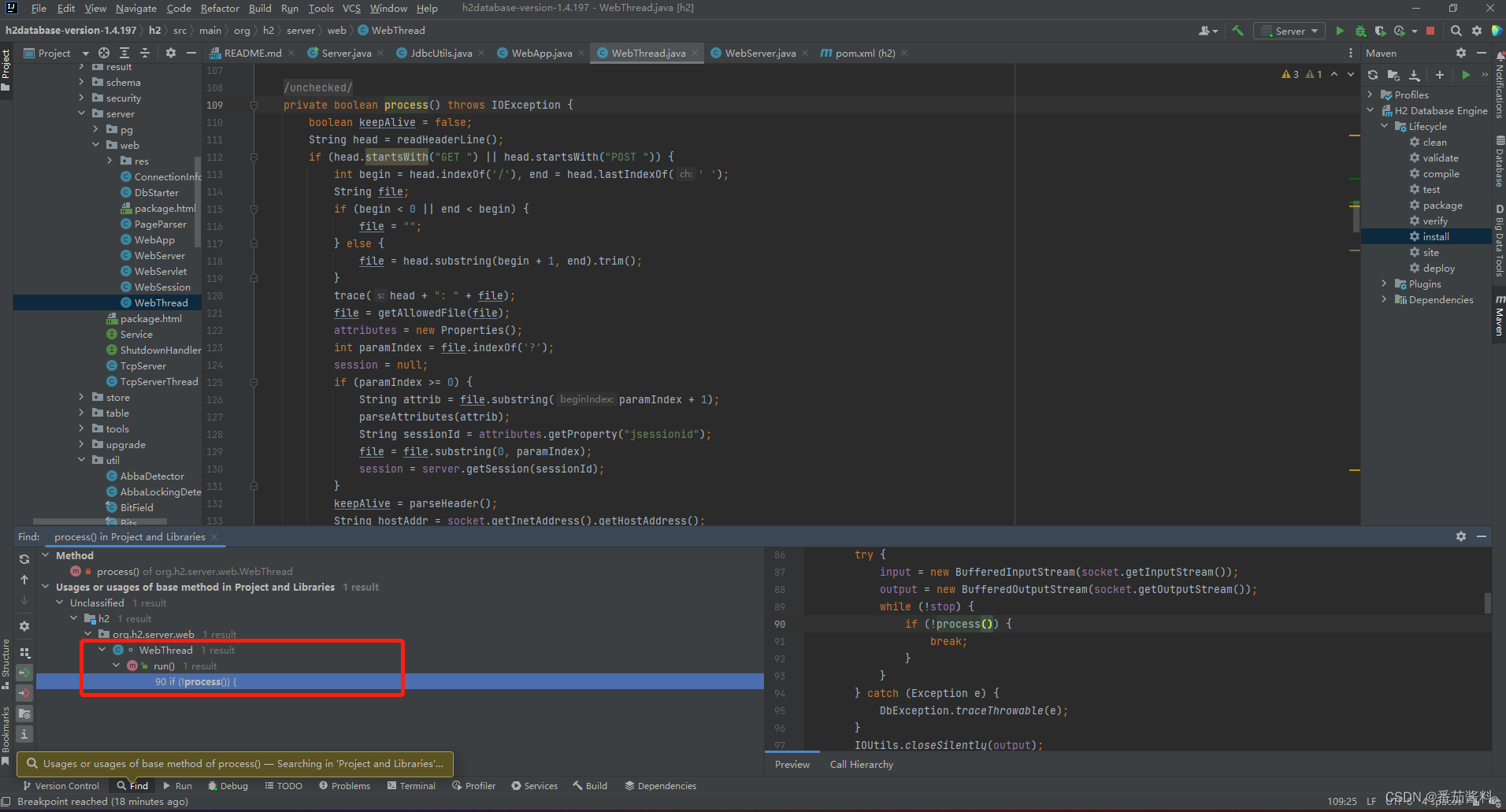Open Group By options in Find panel

click(24, 653)
